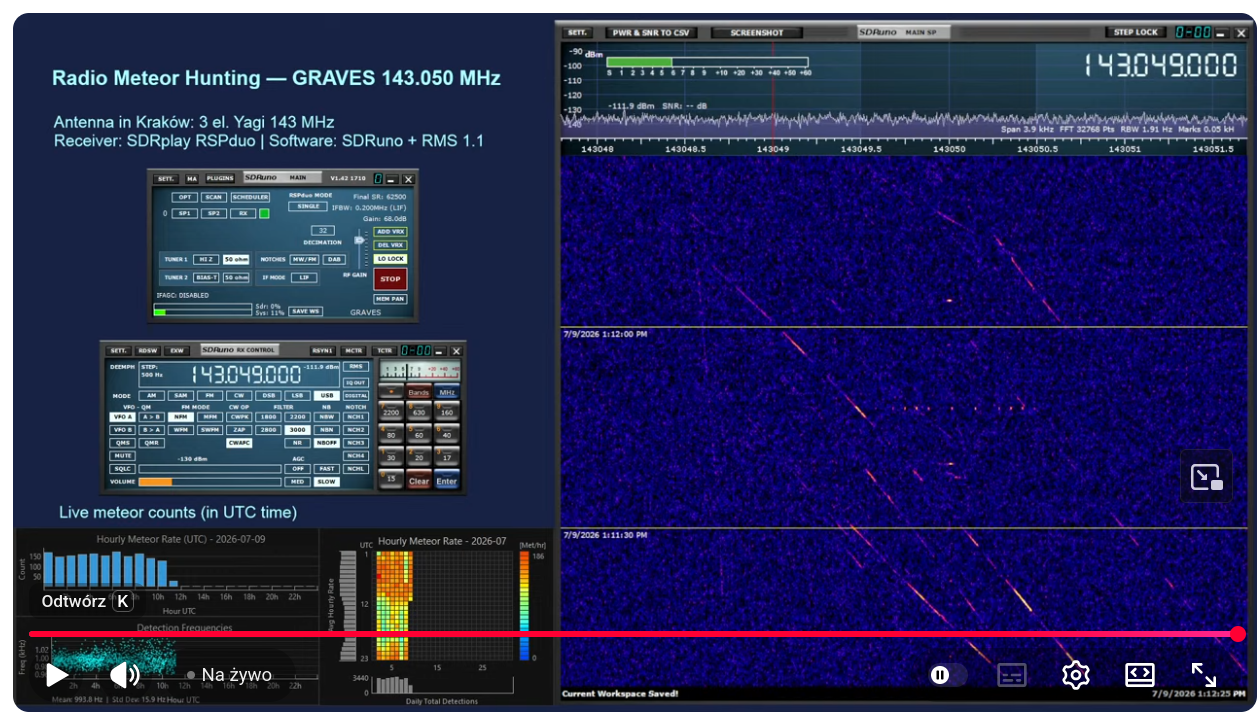Click PWR & SNR TO CSV button

651,32
